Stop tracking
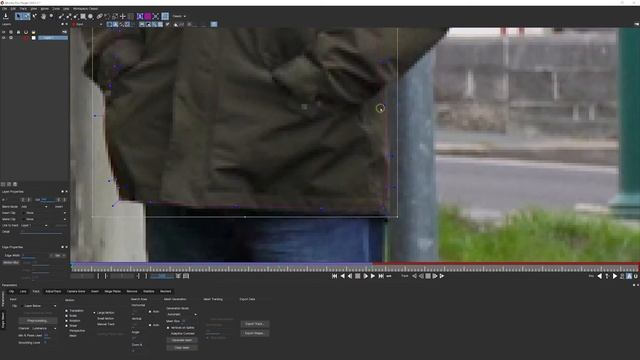Viewport: 640px width, 360px height. tap(428, 276)
